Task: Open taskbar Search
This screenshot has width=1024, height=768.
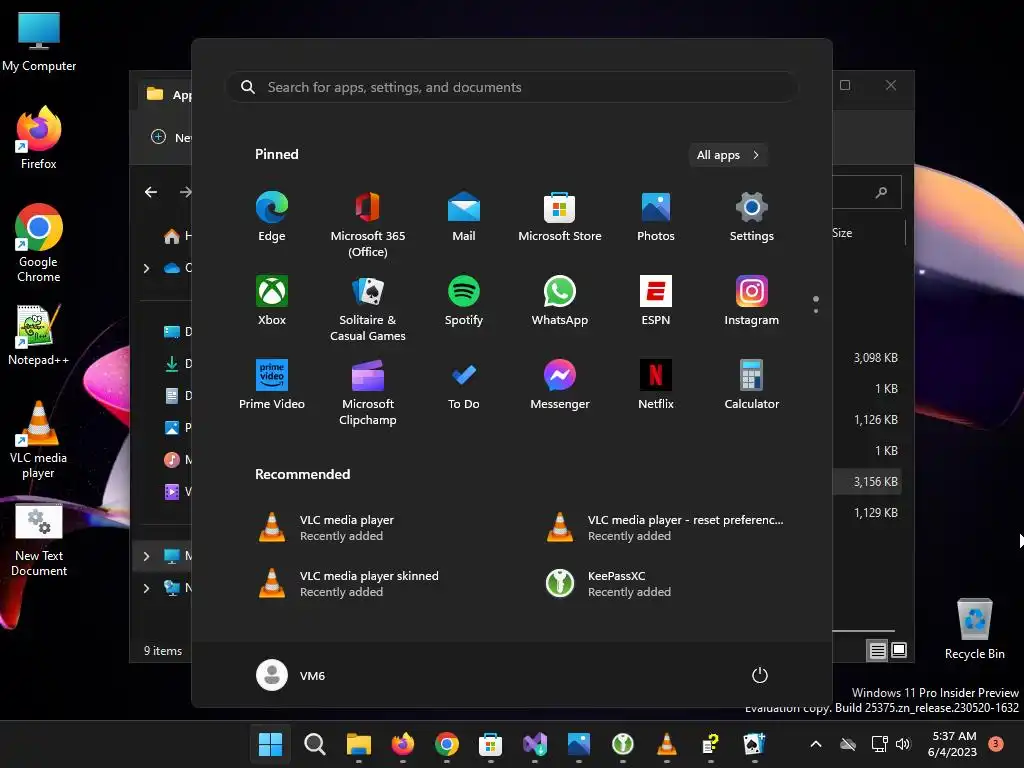Action: (315, 744)
